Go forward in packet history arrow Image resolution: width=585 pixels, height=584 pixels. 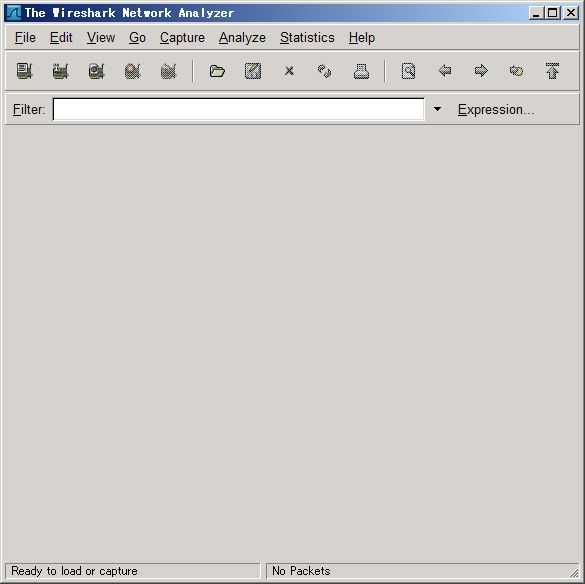481,71
